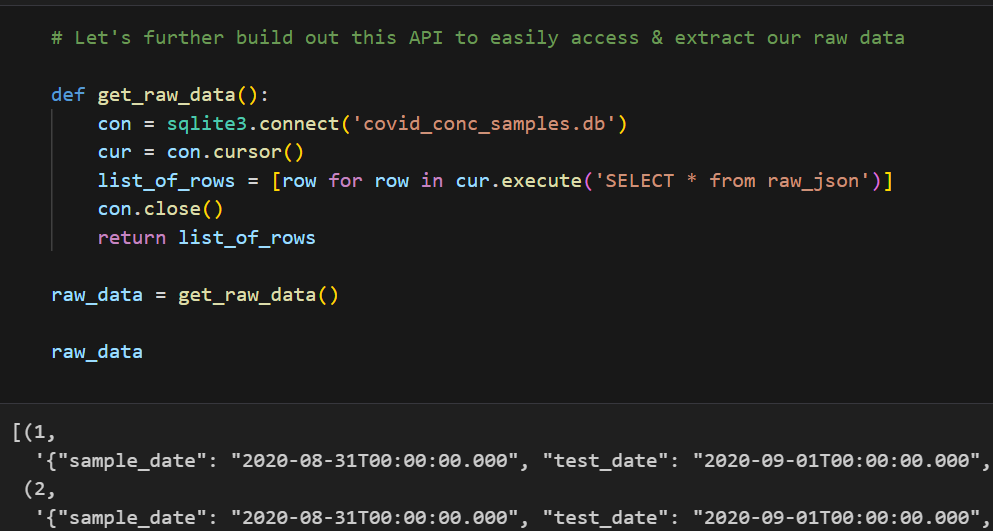Click tuple index 2 in the output
Viewport: 993px width, 531px height.
click(x=39, y=490)
